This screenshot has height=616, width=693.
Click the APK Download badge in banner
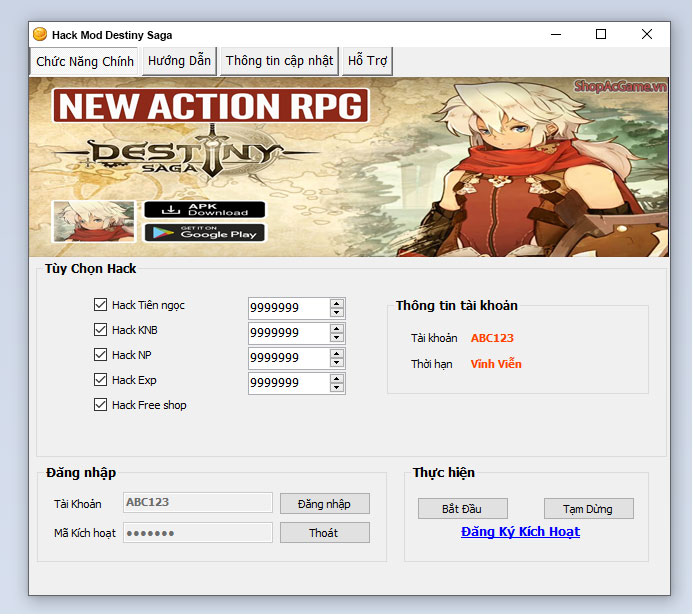205,209
